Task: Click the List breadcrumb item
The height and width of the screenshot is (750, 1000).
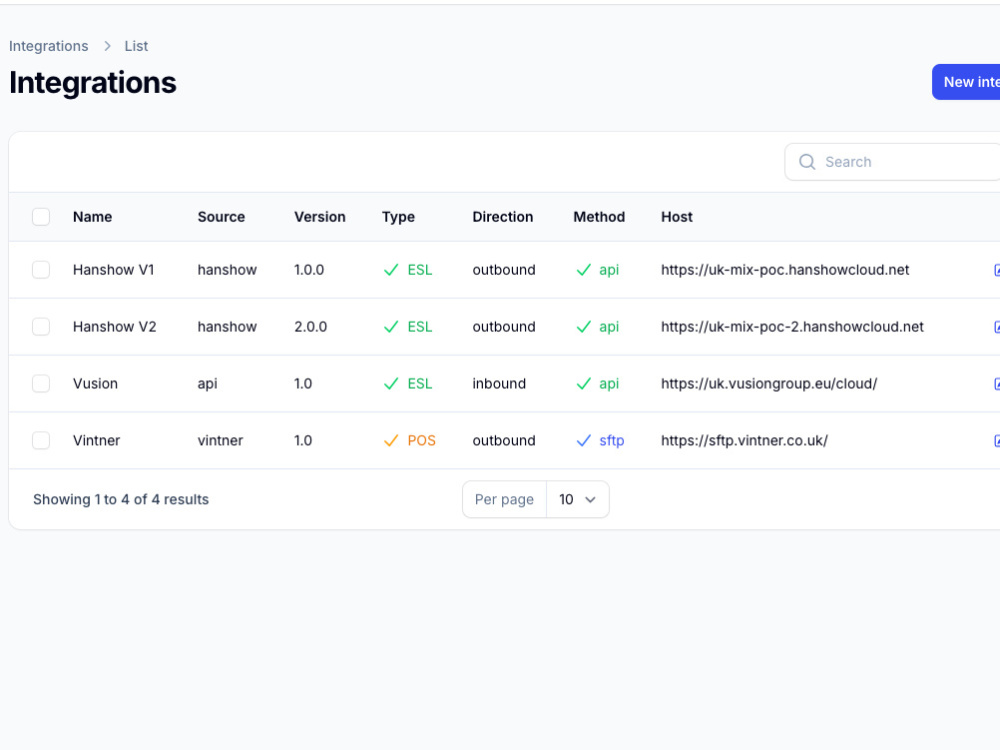Action: click(136, 46)
